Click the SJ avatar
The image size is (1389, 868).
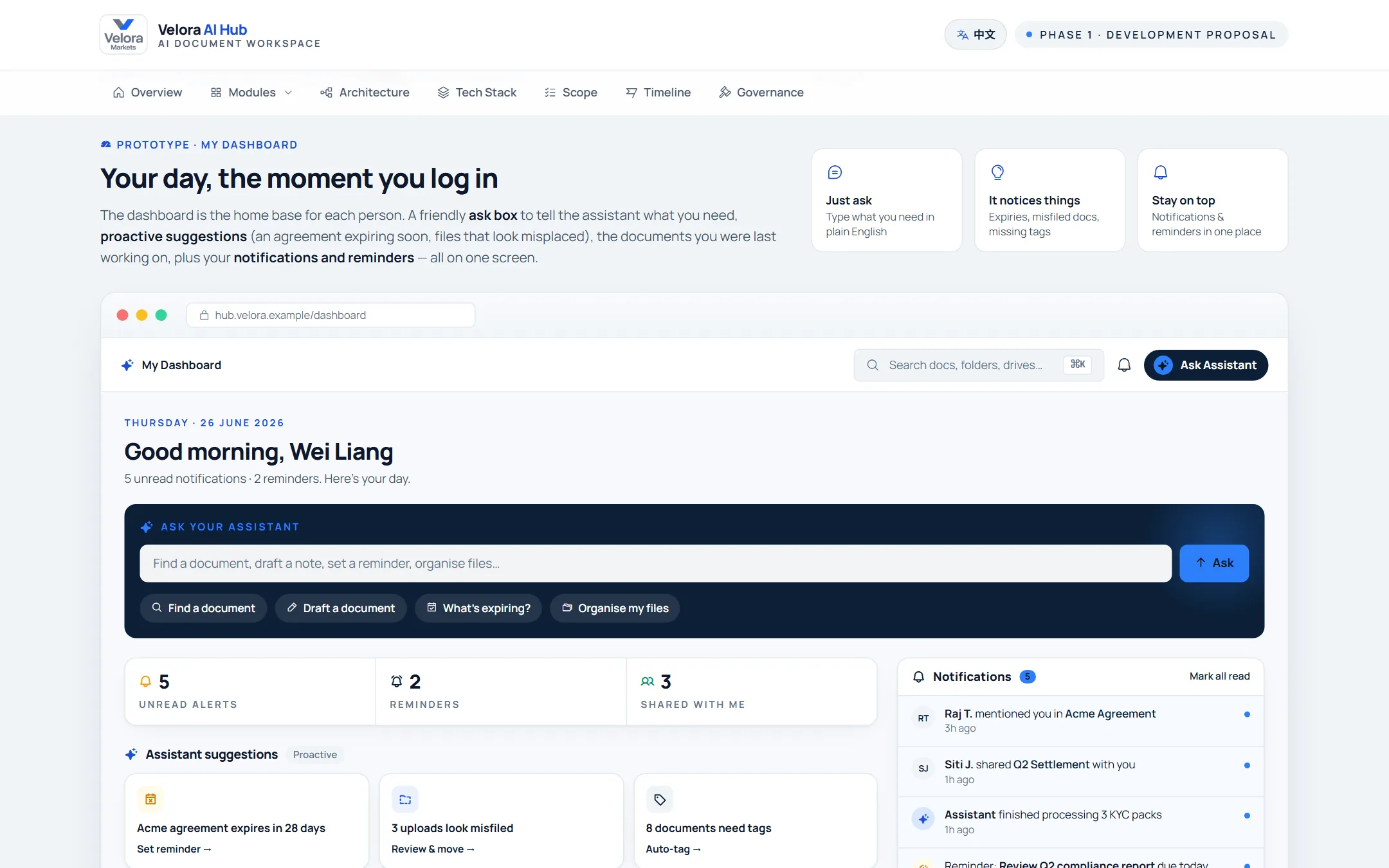923,768
